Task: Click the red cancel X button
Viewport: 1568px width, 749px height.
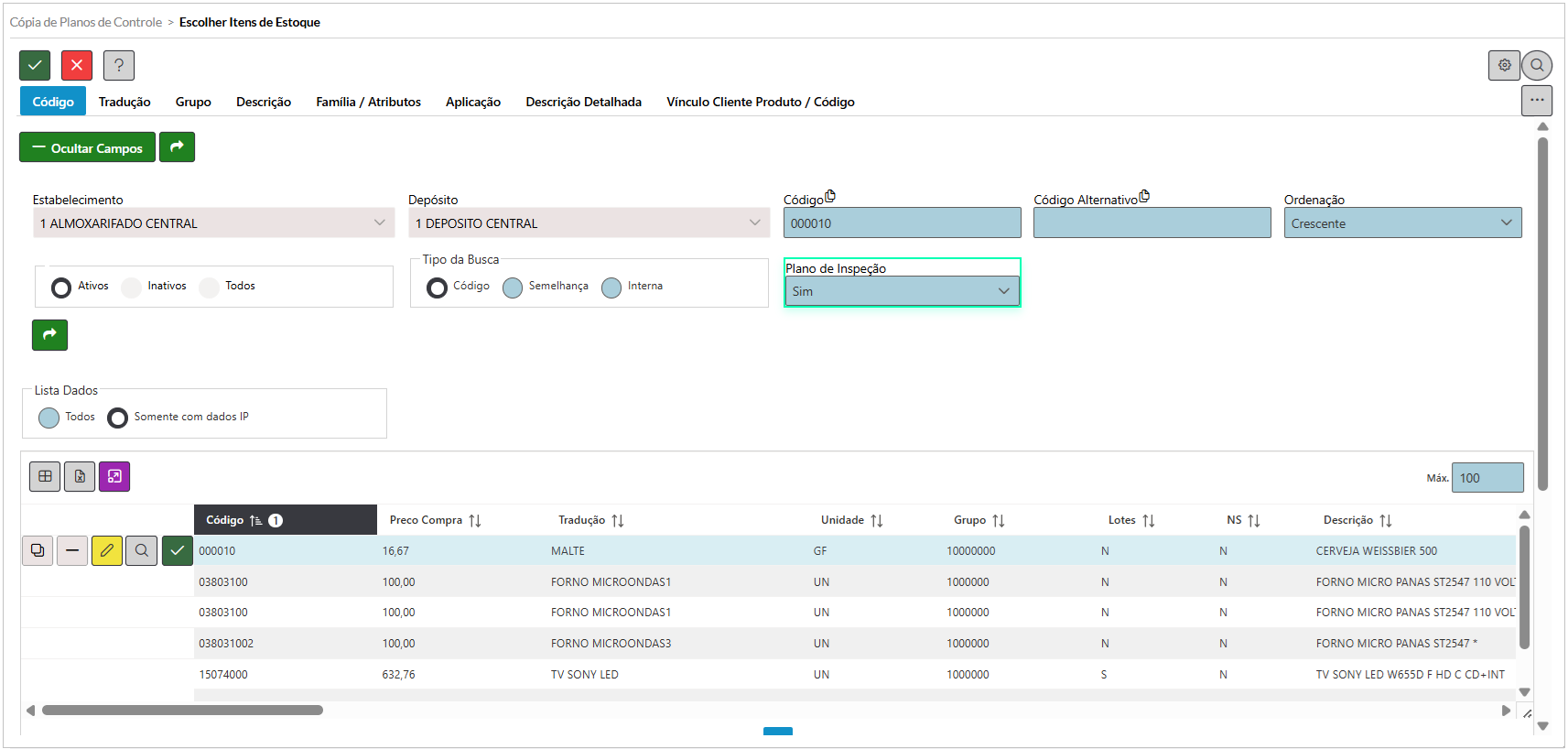Action: [77, 65]
